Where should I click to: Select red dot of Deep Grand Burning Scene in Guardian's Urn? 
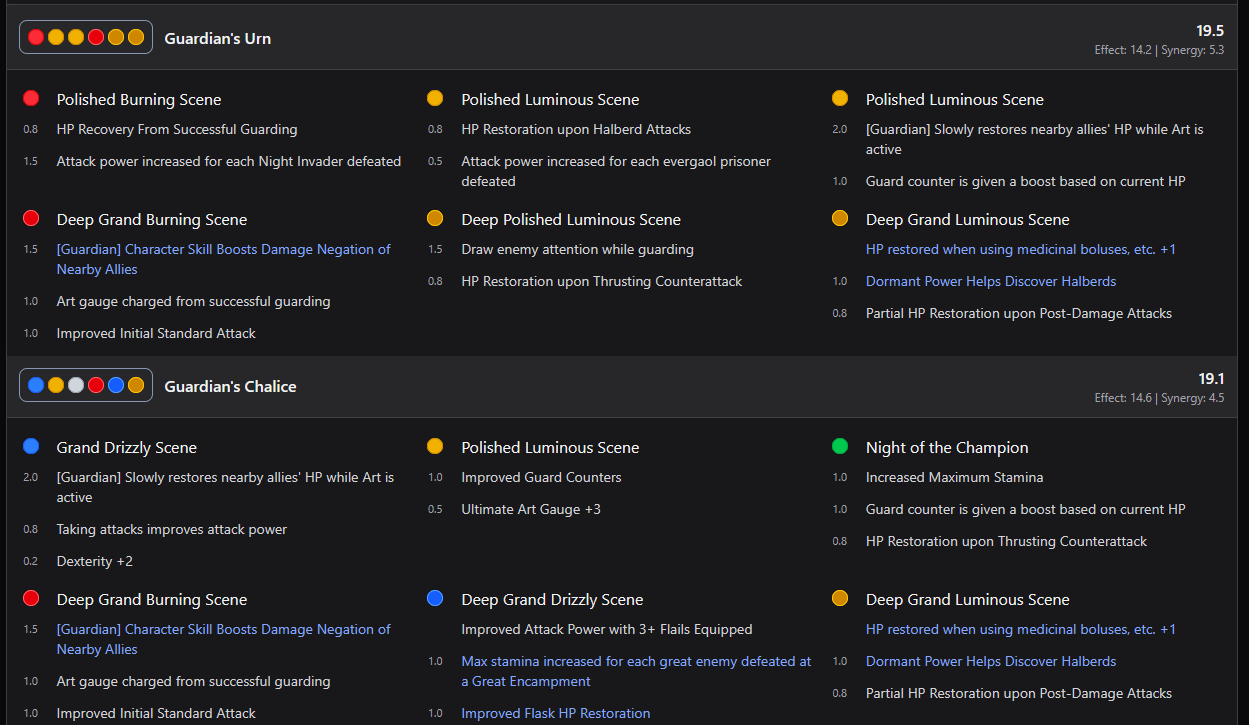(31, 218)
